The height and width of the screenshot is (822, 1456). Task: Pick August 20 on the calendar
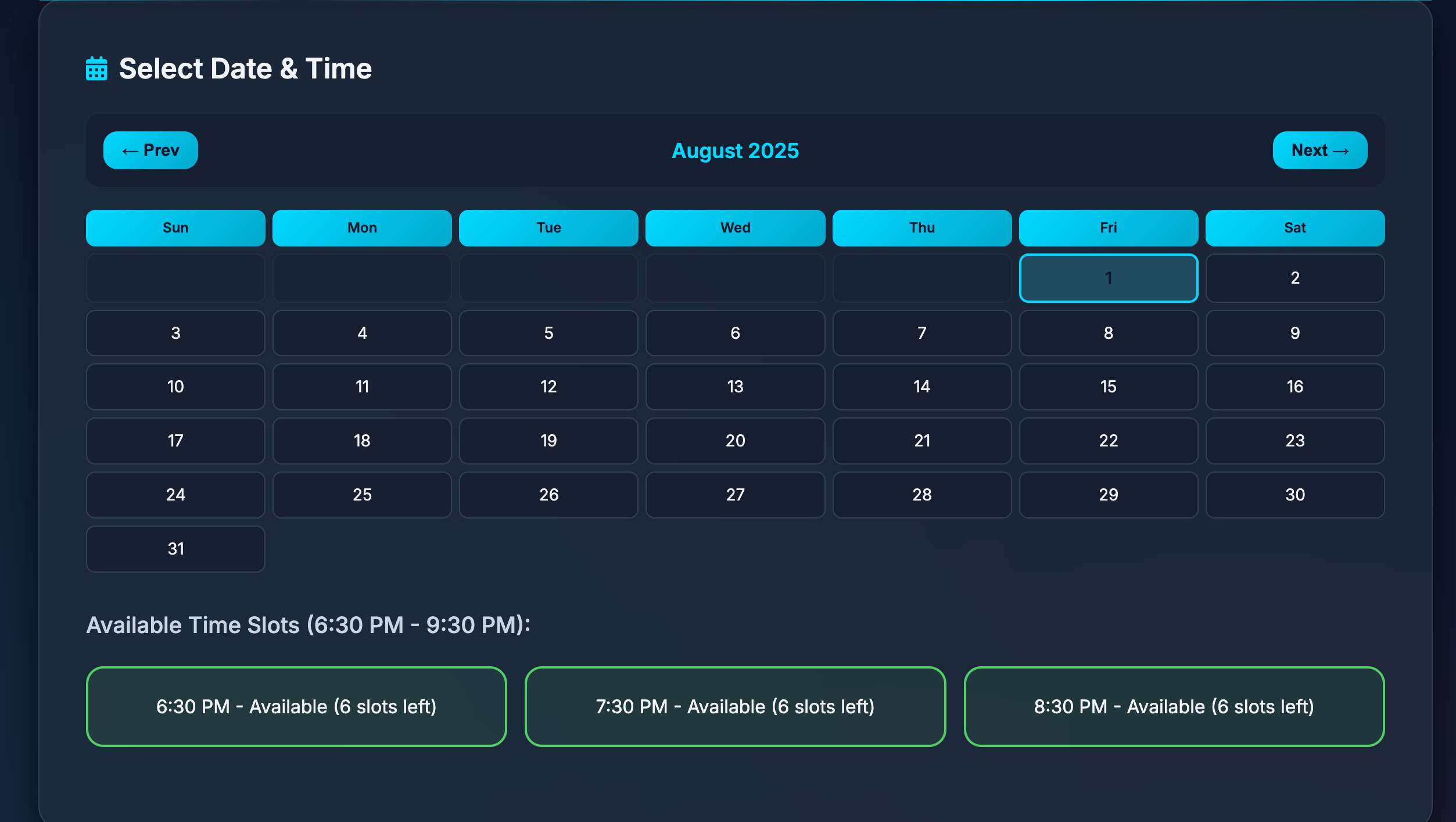point(735,441)
